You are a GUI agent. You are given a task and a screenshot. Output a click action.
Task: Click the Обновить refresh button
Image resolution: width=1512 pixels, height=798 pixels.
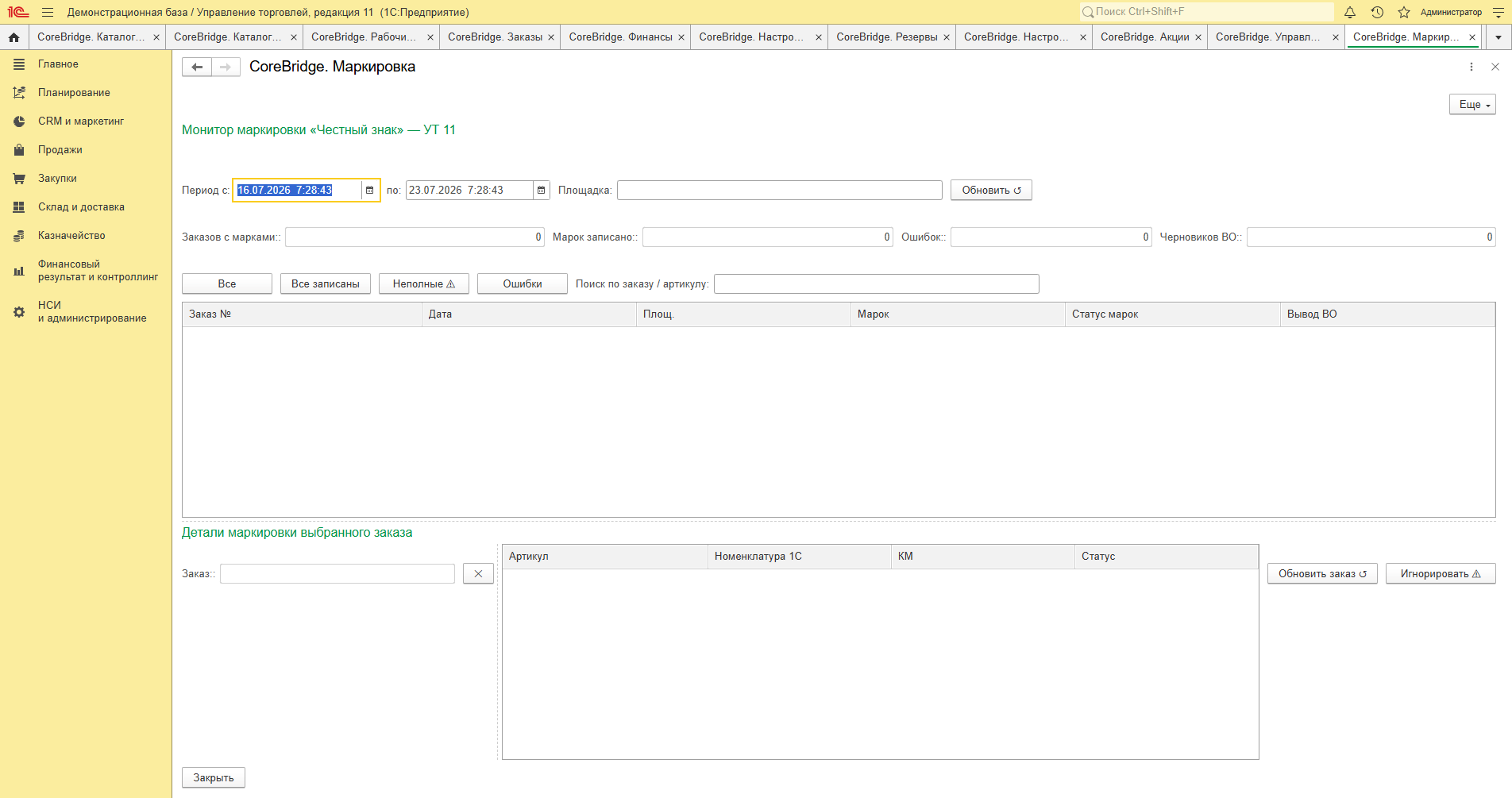point(991,191)
